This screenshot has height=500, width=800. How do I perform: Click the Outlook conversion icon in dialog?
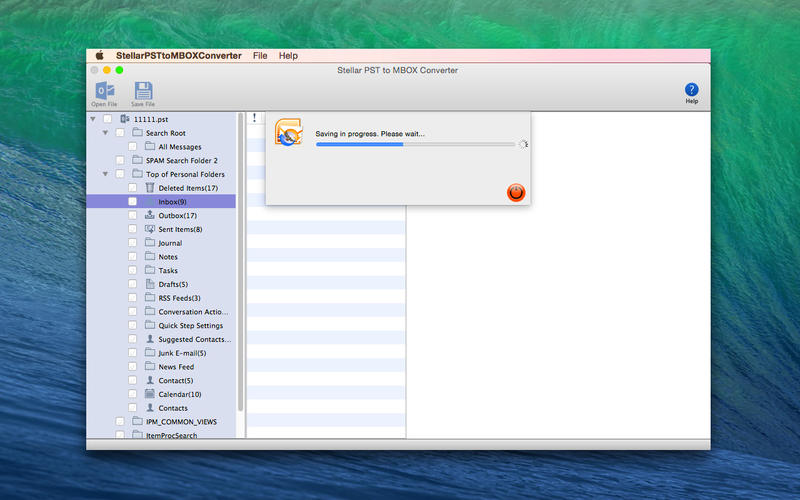click(x=288, y=132)
